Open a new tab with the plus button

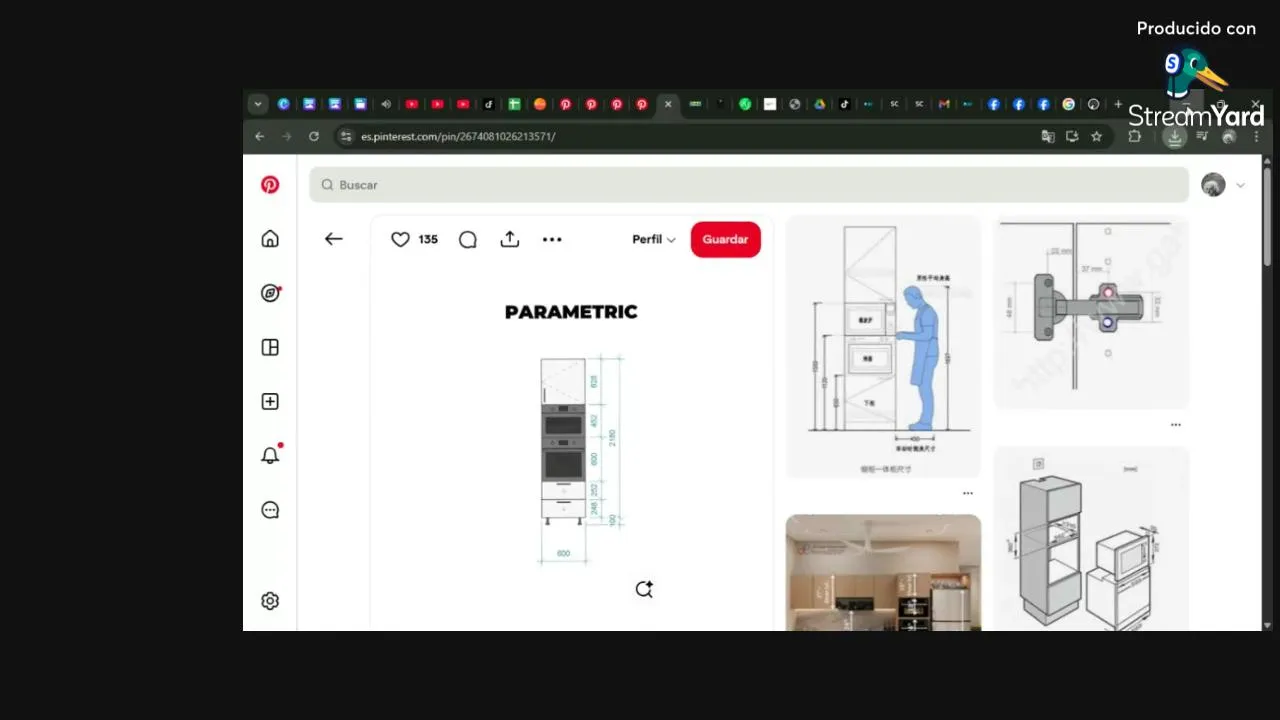(x=1118, y=104)
